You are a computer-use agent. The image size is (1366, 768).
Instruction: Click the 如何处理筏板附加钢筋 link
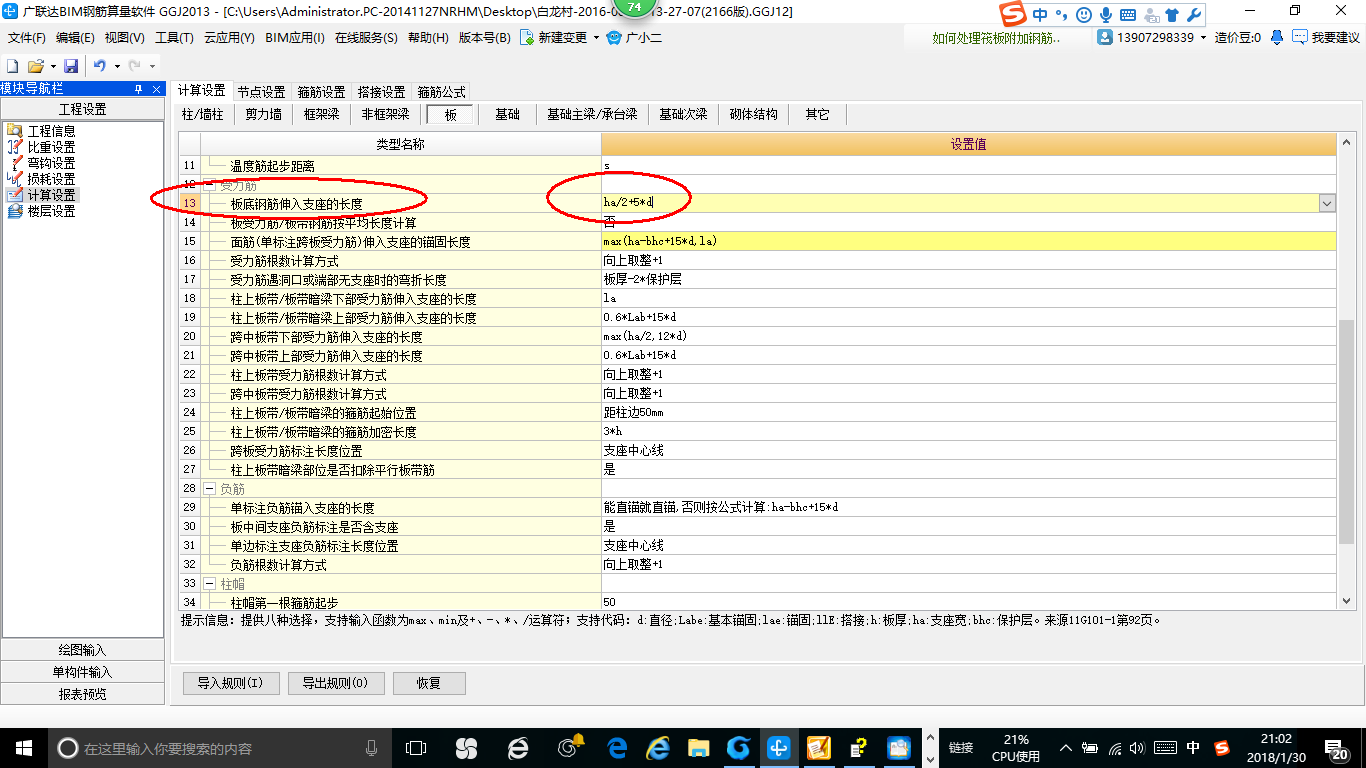[x=997, y=37]
